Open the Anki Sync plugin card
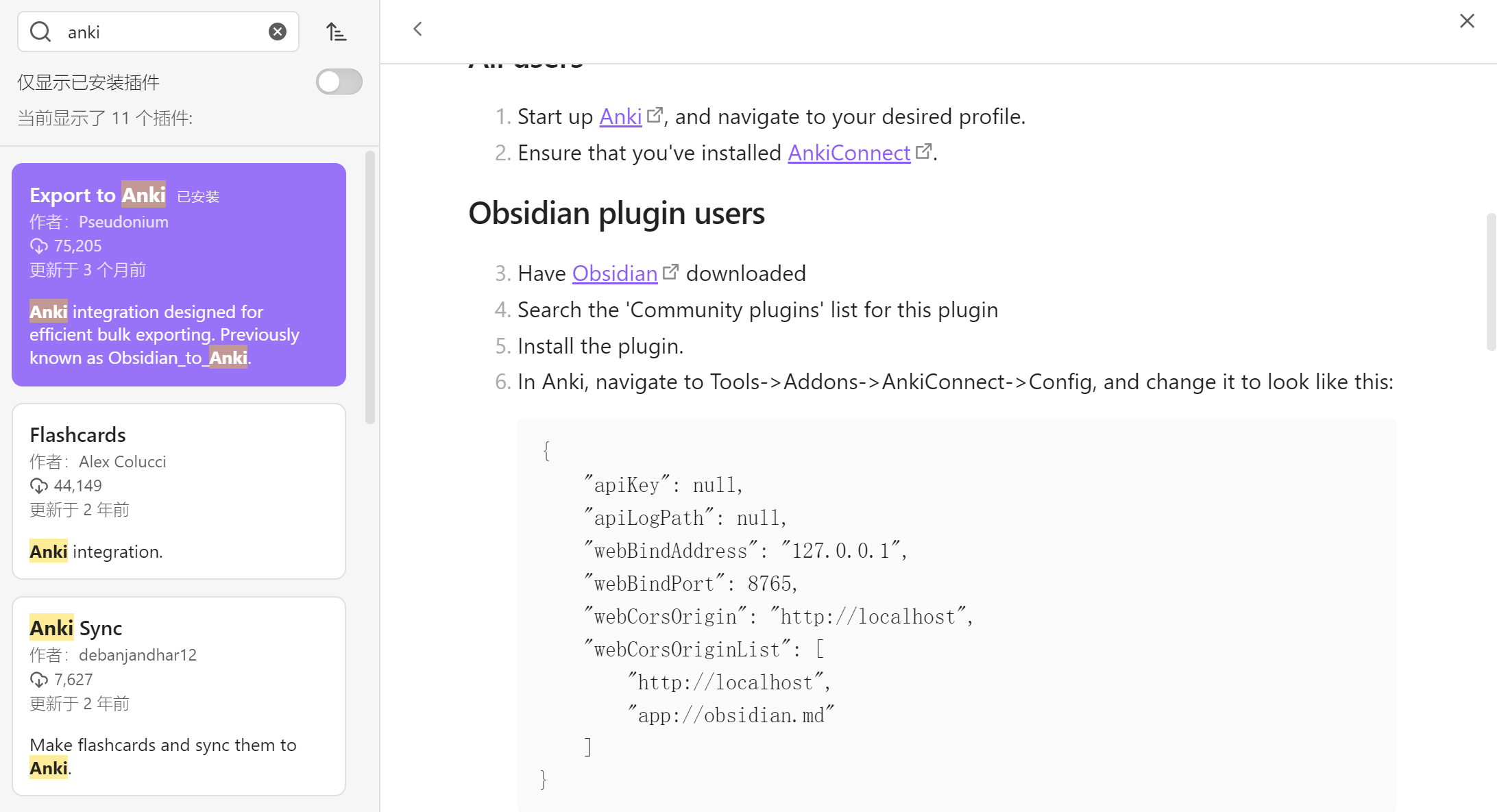This screenshot has height=812, width=1497. tap(178, 696)
